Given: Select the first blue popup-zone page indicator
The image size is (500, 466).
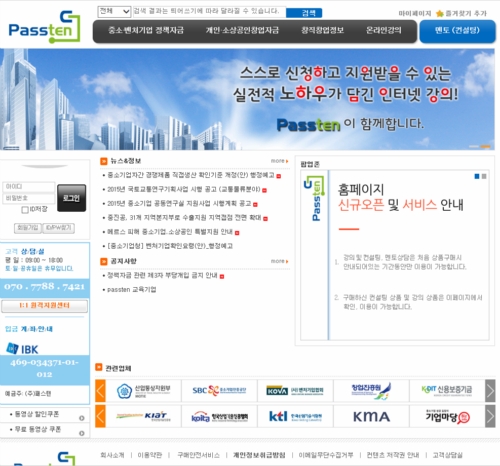Looking at the screenshot, I should point(477,176).
